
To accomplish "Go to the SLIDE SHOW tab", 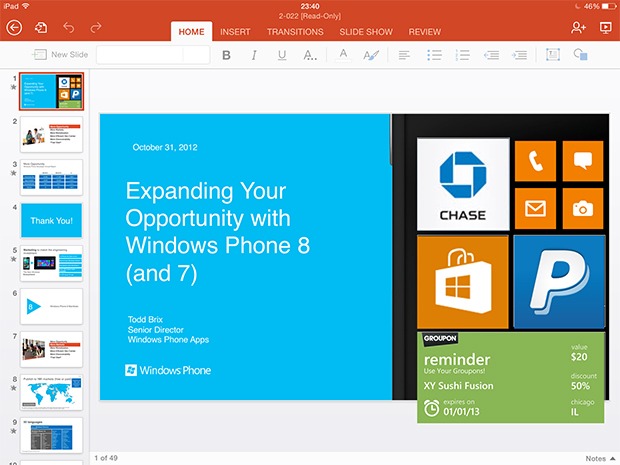I will [364, 32].
